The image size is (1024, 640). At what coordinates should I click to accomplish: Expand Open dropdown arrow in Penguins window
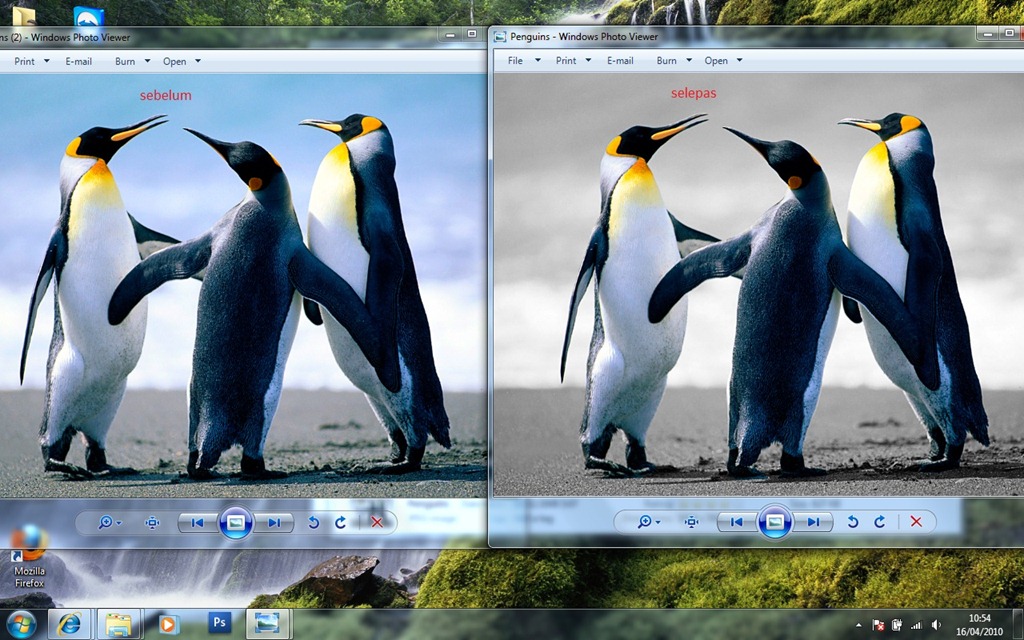click(740, 60)
